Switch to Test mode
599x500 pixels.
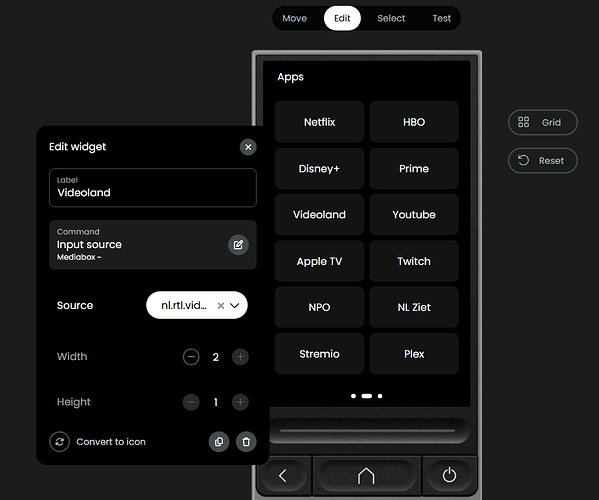point(441,18)
